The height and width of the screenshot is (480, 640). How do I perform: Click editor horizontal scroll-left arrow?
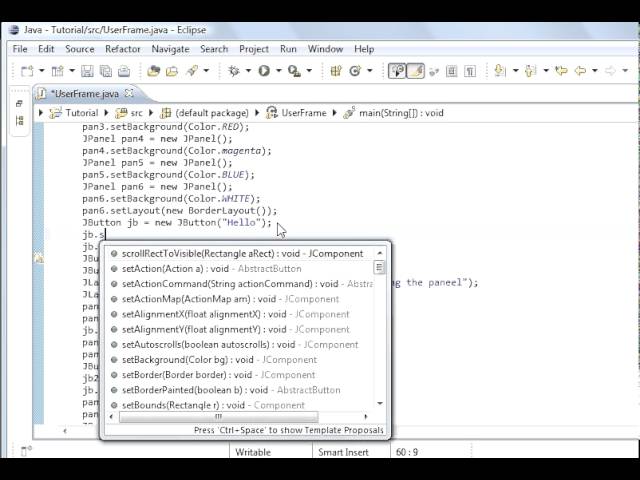coord(65,430)
